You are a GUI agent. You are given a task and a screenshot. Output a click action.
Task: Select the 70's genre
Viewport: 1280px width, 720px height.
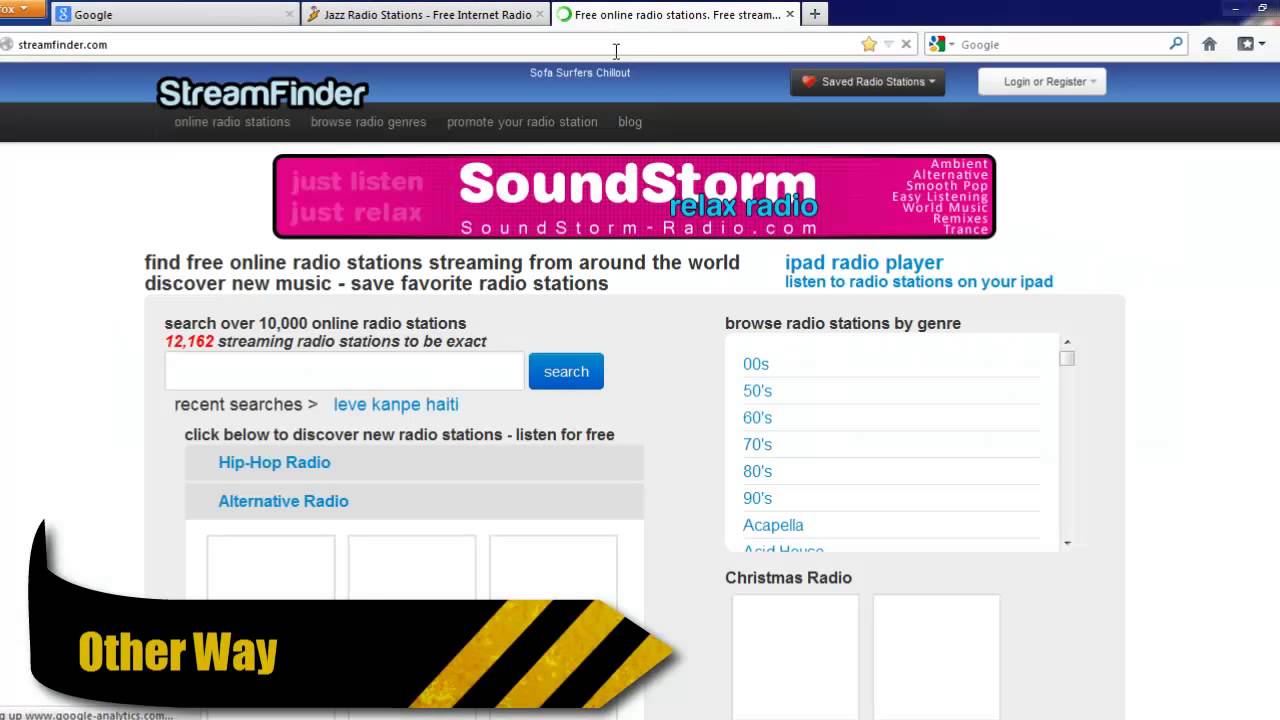(757, 445)
